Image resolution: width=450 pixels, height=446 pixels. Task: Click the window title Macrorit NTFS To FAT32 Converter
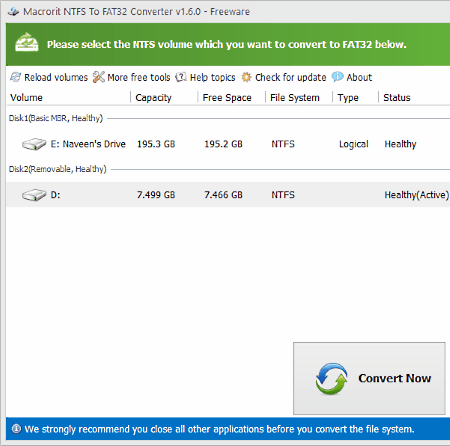136,12
